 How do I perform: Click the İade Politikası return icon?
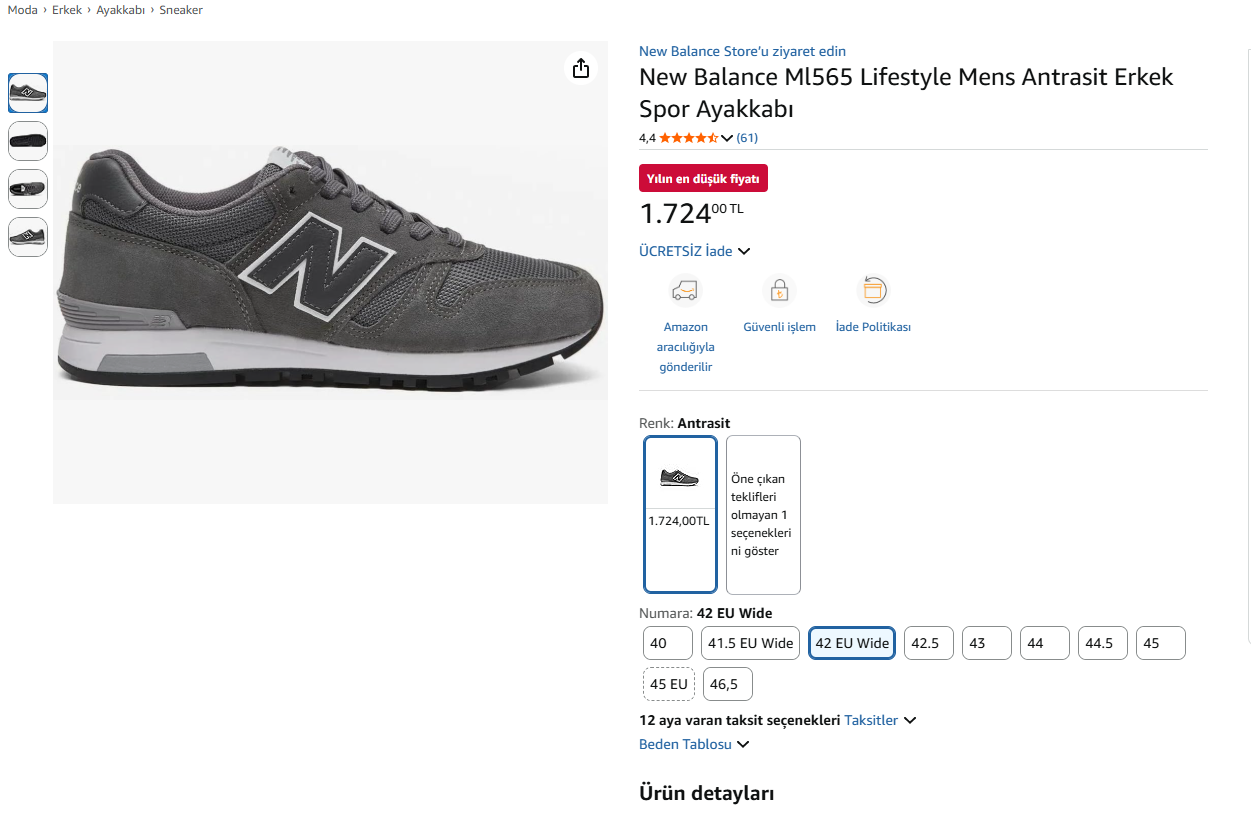pos(873,291)
